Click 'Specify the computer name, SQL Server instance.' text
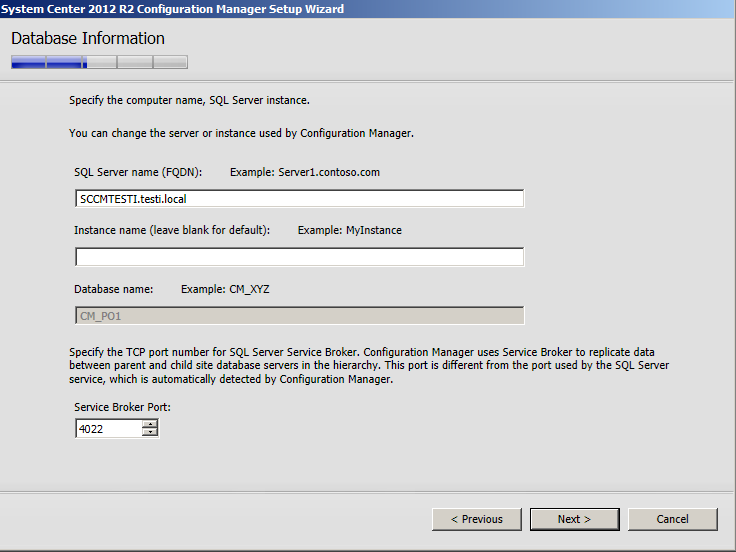 (189, 100)
